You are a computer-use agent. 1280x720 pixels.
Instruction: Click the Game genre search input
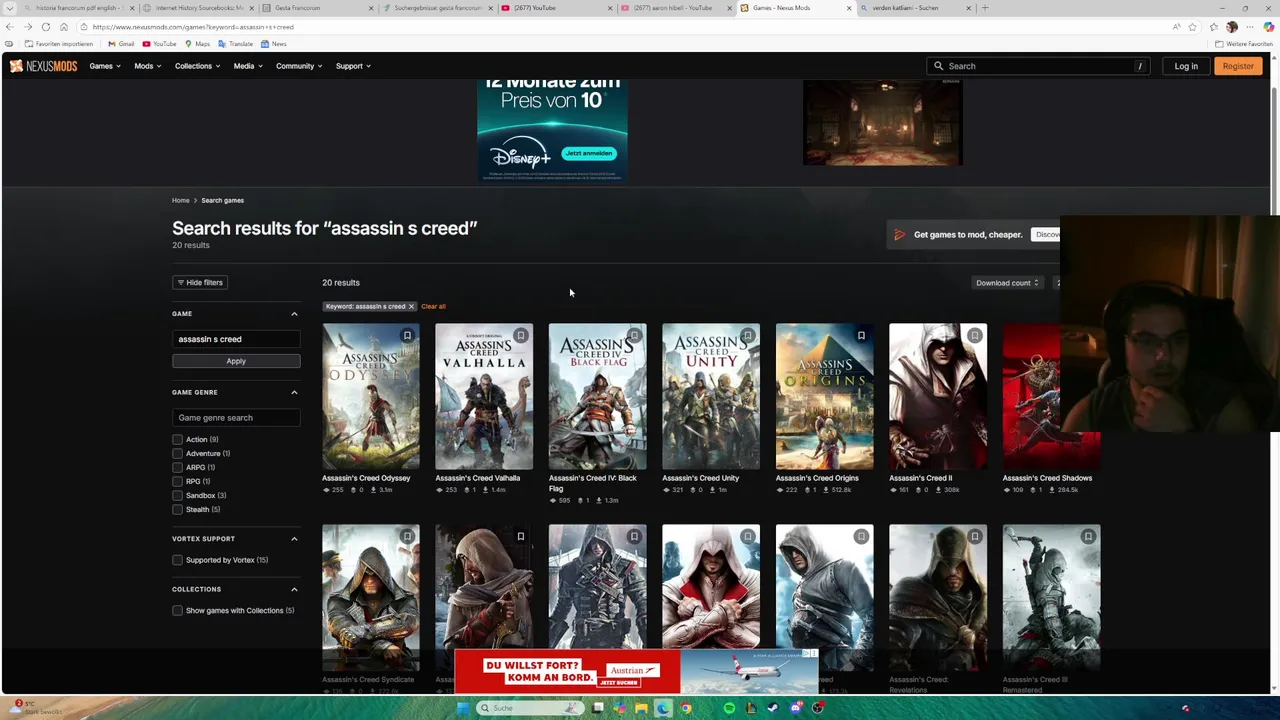click(x=236, y=418)
